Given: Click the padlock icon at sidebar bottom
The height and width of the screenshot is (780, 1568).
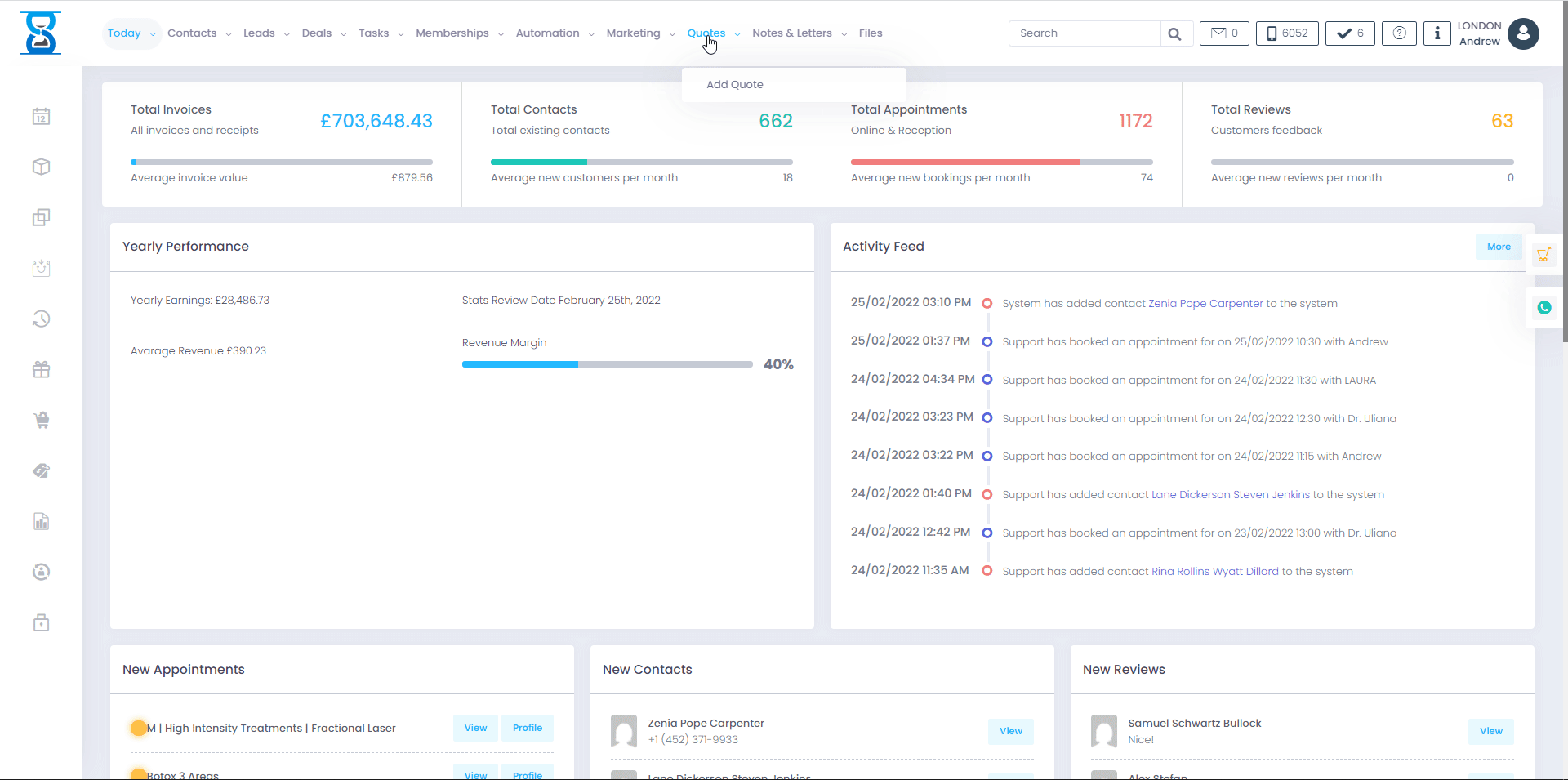Looking at the screenshot, I should (41, 622).
